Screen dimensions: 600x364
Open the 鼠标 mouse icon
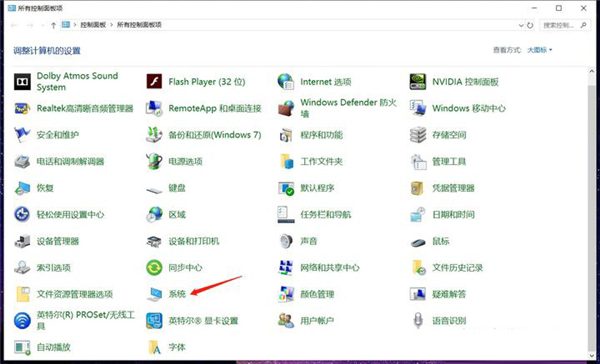418,242
